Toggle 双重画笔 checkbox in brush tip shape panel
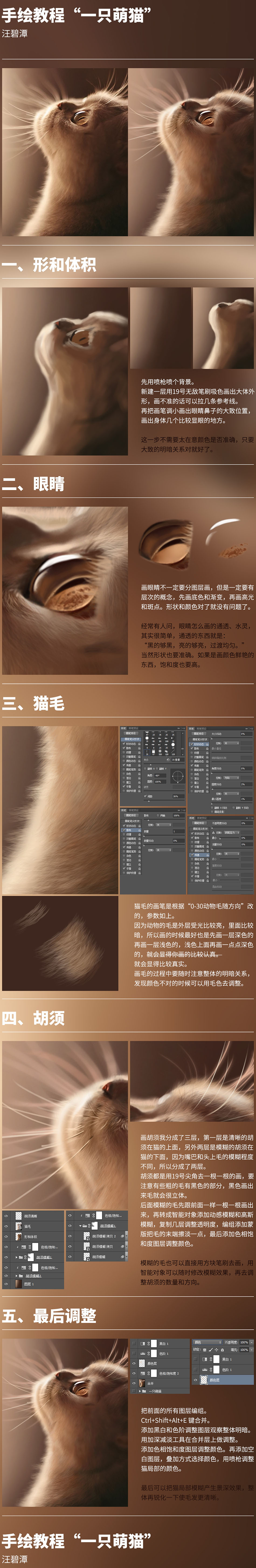Screen dimensions: 256x1568 click(123, 757)
